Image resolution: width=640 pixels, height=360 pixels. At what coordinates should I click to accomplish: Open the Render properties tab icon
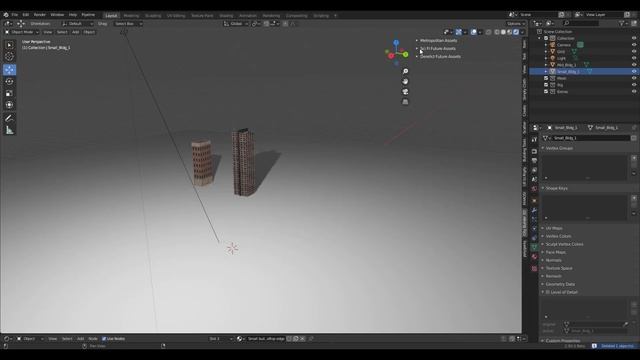[x=534, y=151]
